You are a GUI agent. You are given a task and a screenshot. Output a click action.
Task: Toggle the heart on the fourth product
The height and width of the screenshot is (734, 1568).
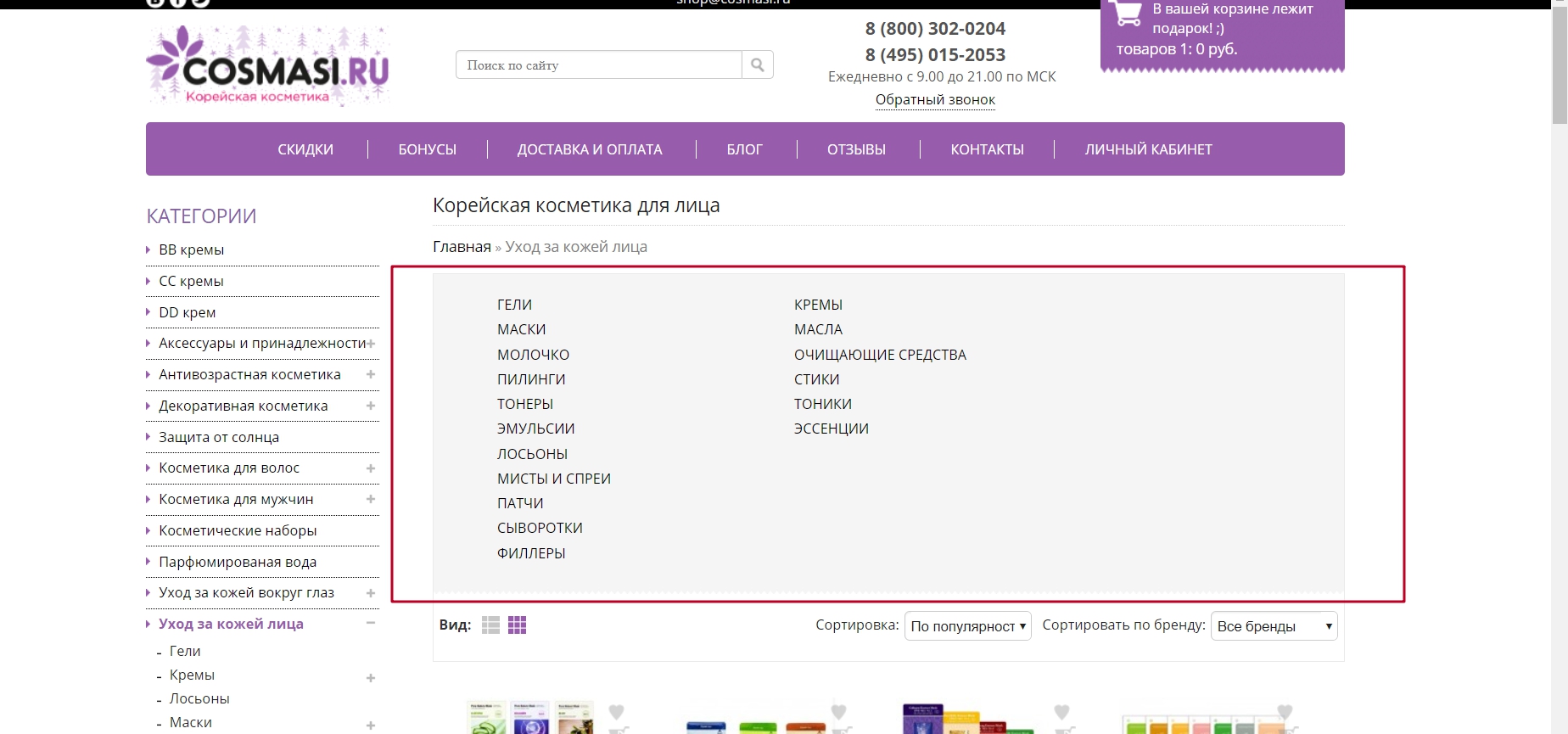[x=1285, y=712]
